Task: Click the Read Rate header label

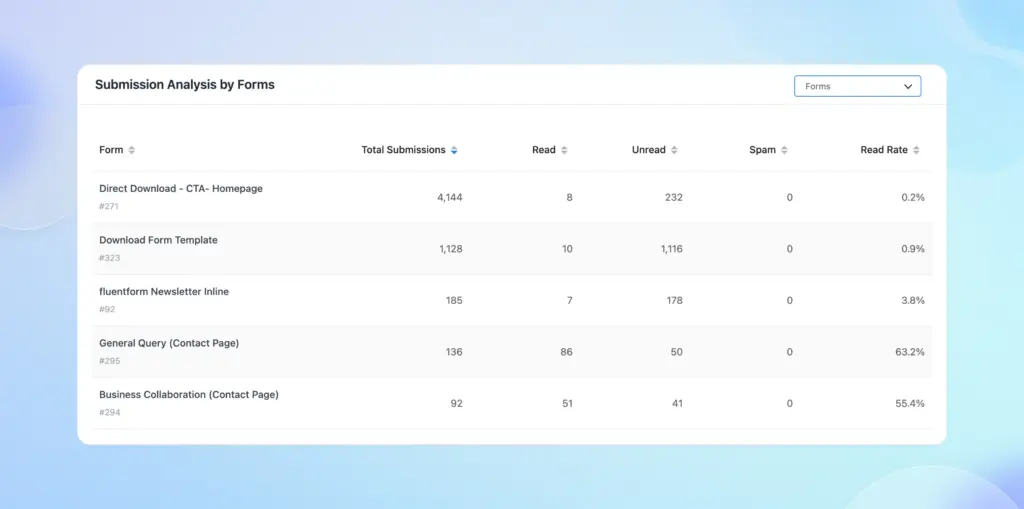Action: coord(884,150)
